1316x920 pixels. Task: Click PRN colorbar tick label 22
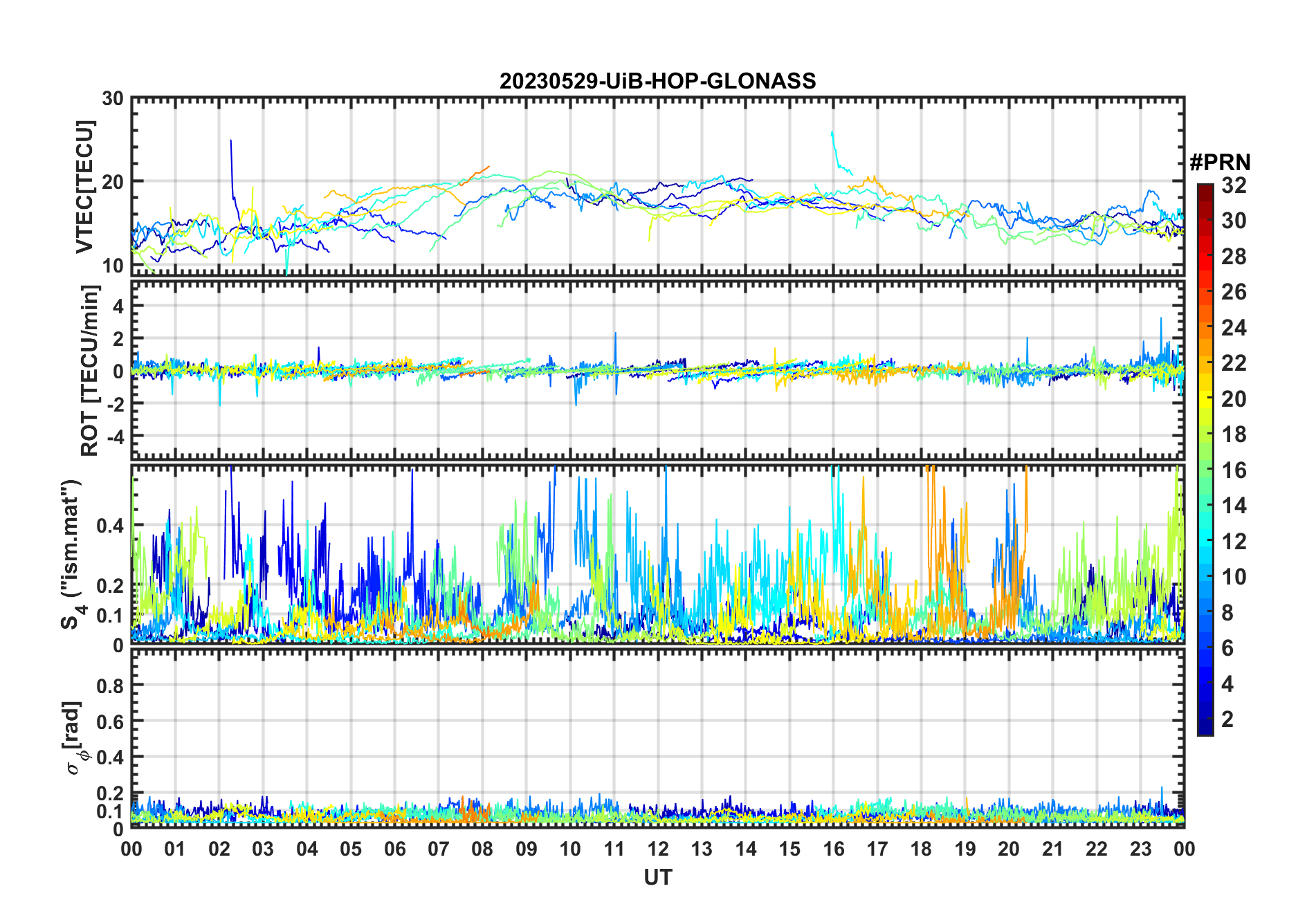1234,362
